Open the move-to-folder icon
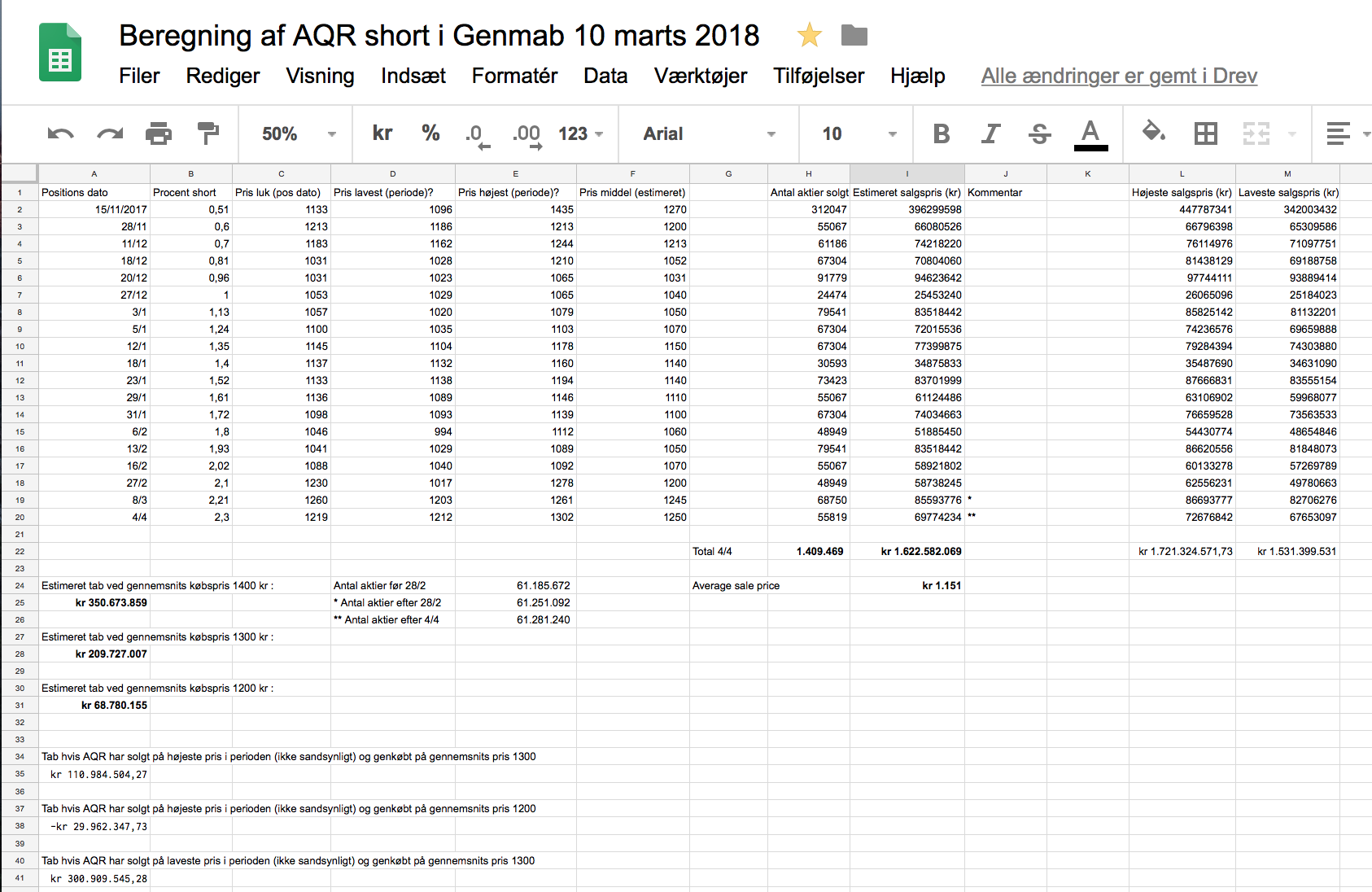 click(x=854, y=35)
